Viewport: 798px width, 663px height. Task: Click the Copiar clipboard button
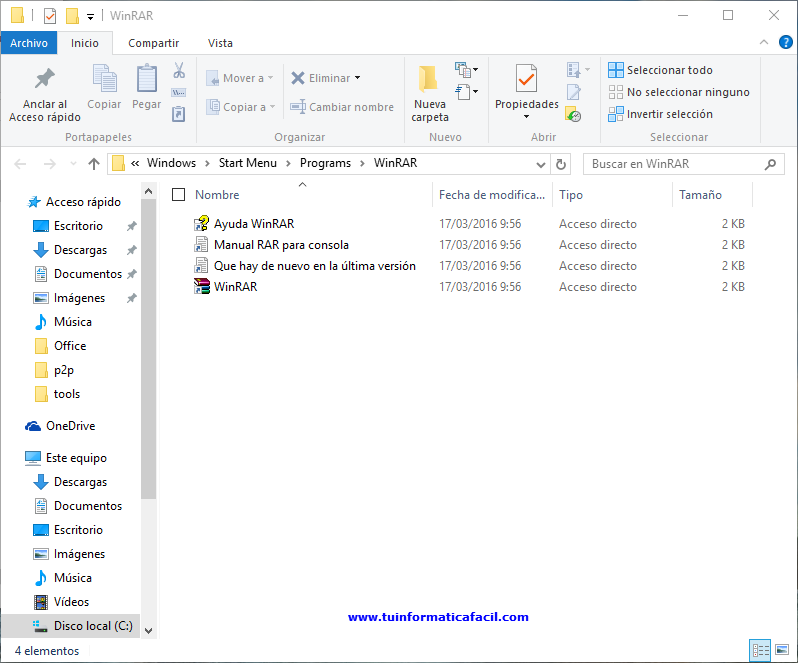click(104, 87)
